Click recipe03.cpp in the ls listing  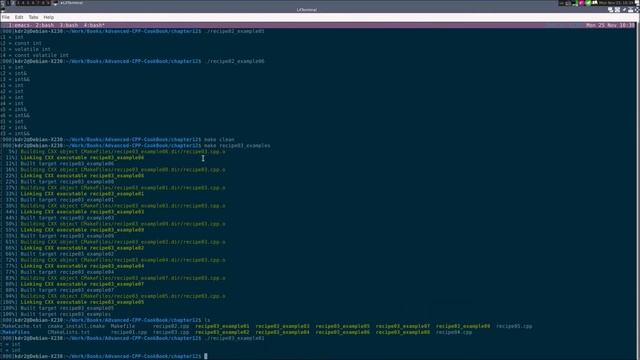click(x=171, y=333)
